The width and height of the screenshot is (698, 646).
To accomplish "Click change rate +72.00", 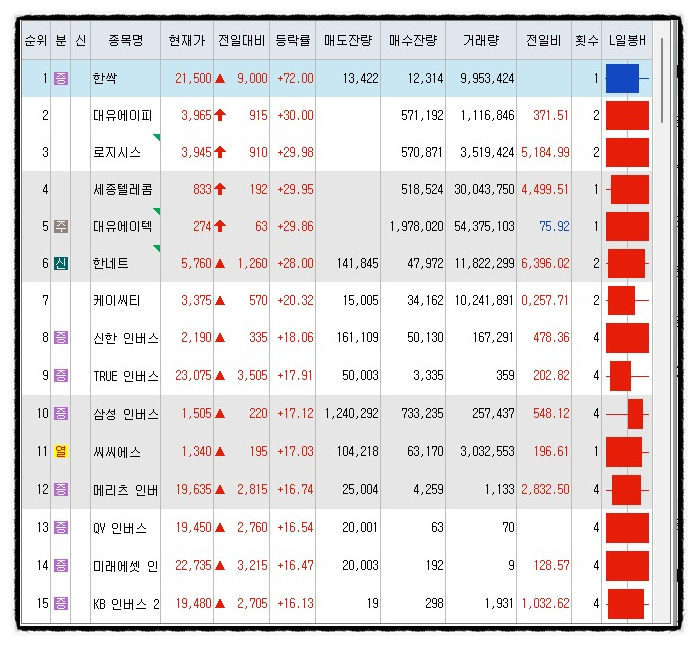I will (295, 78).
